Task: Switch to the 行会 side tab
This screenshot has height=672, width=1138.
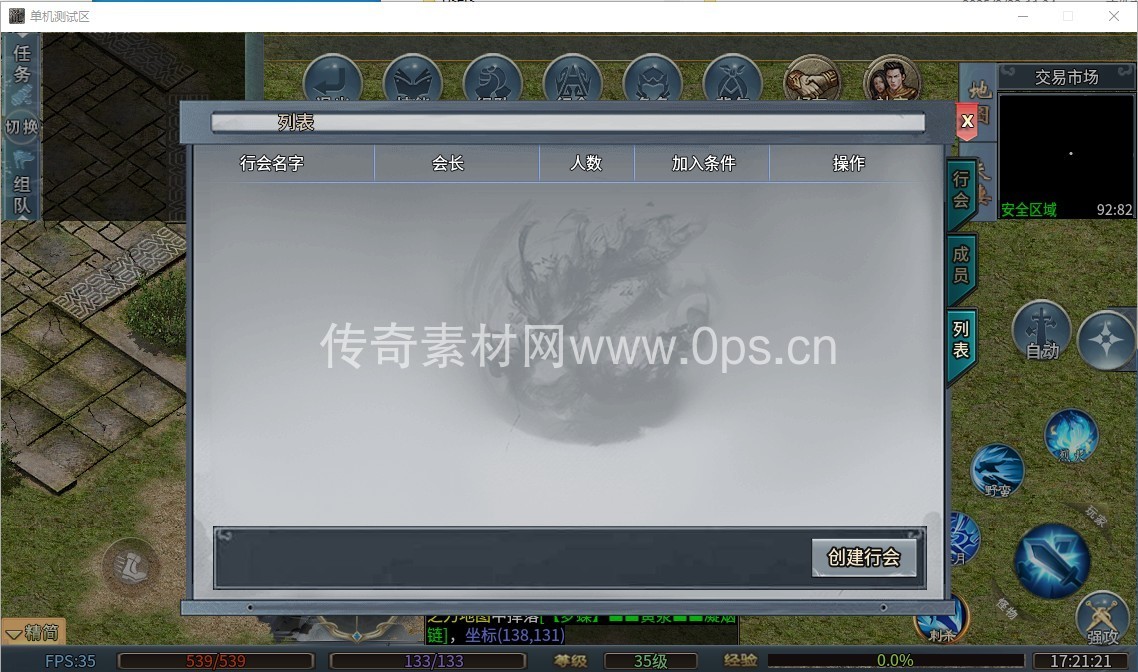Action: (x=961, y=190)
